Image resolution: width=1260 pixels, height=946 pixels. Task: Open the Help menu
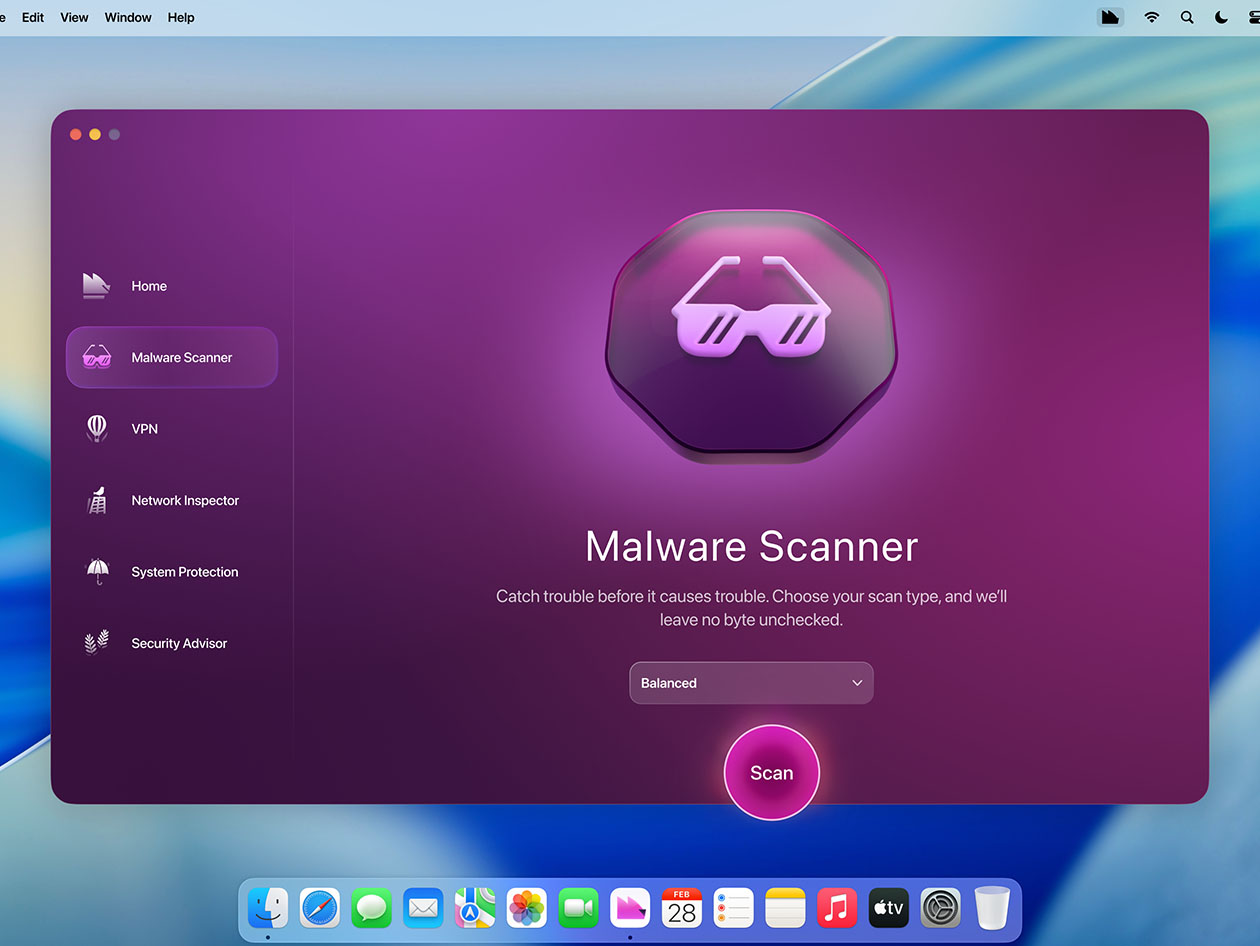pyautogui.click(x=180, y=17)
